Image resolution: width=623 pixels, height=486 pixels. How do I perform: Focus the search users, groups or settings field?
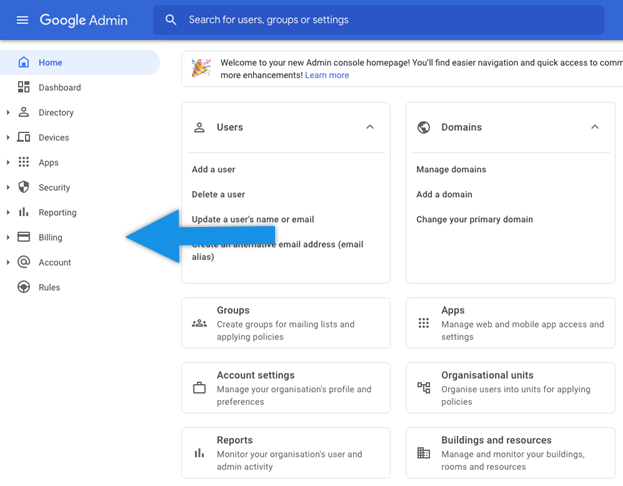(x=378, y=19)
